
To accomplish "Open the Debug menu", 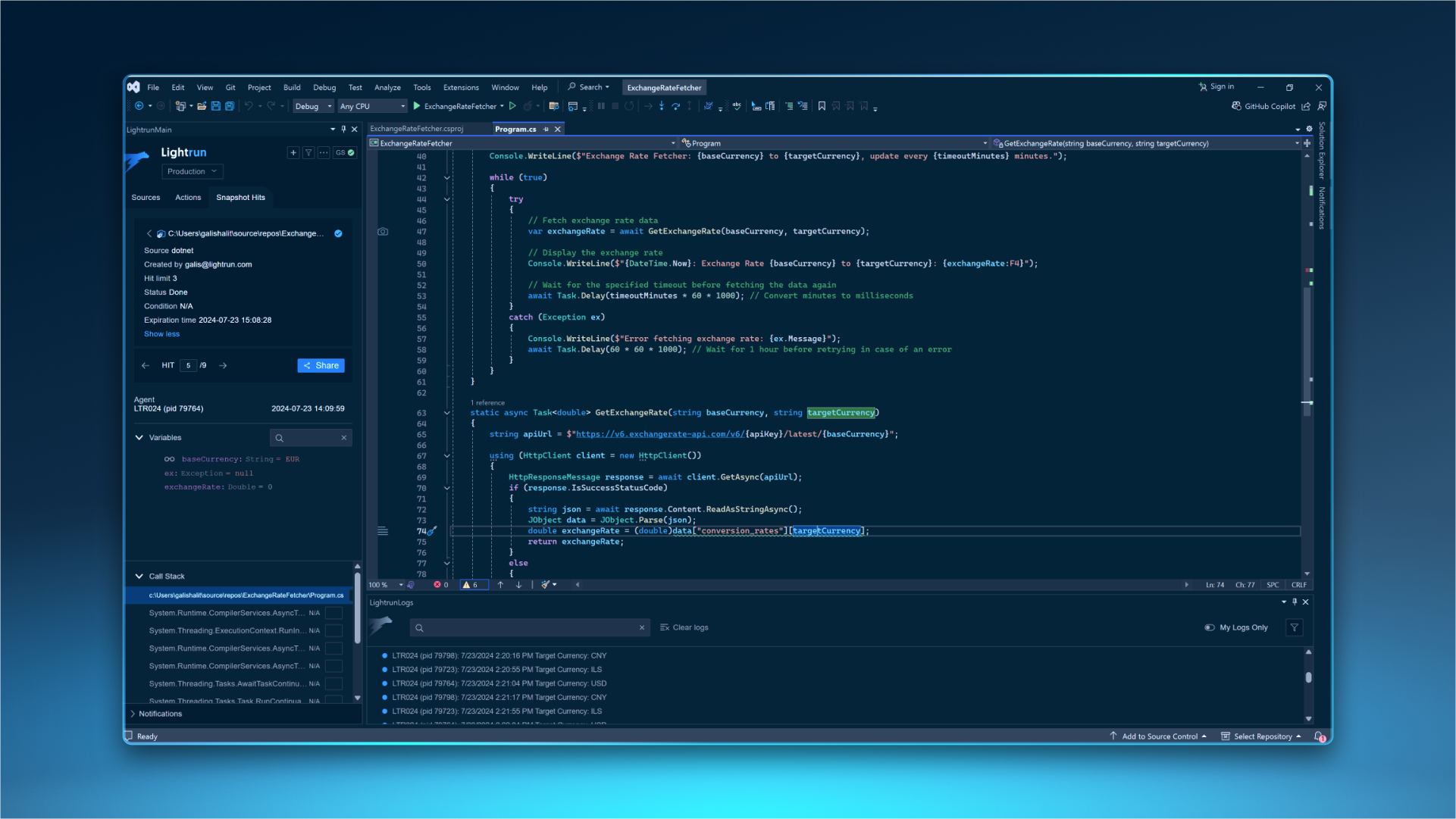I will [324, 87].
